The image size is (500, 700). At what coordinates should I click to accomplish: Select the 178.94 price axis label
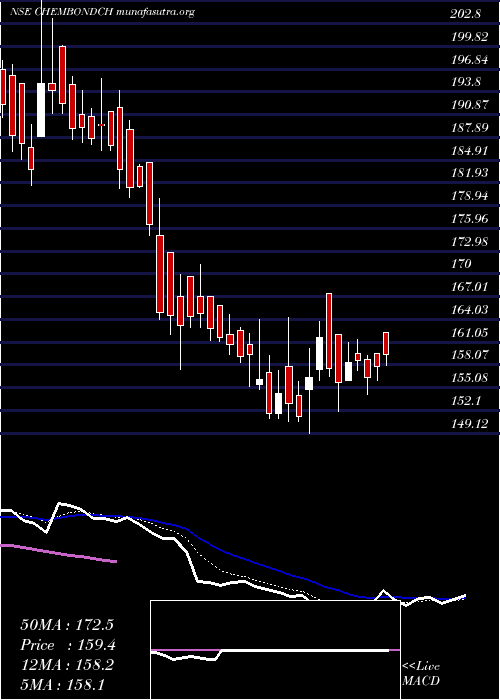point(469,196)
